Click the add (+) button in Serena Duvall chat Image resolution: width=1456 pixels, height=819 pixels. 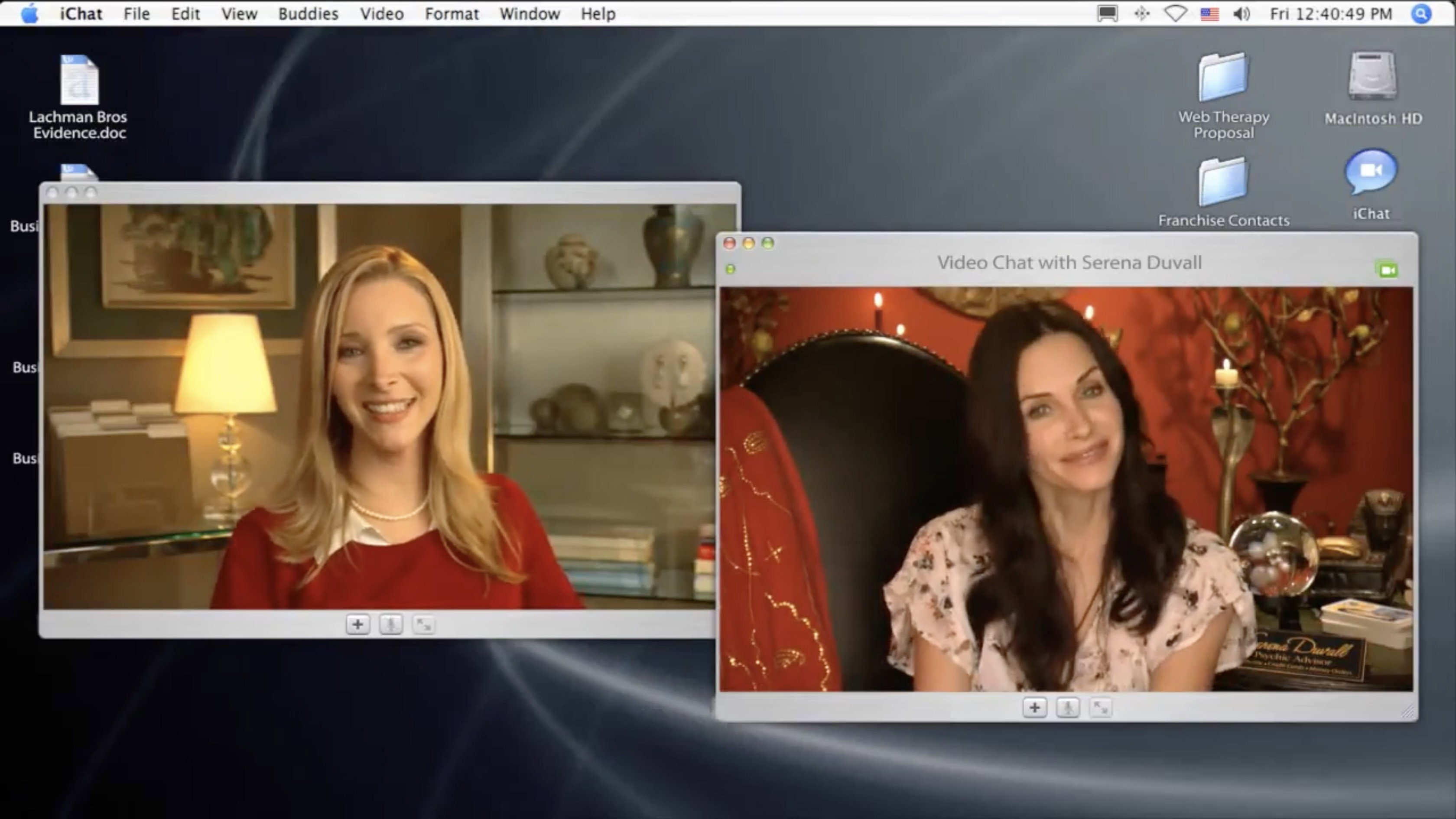point(1035,708)
